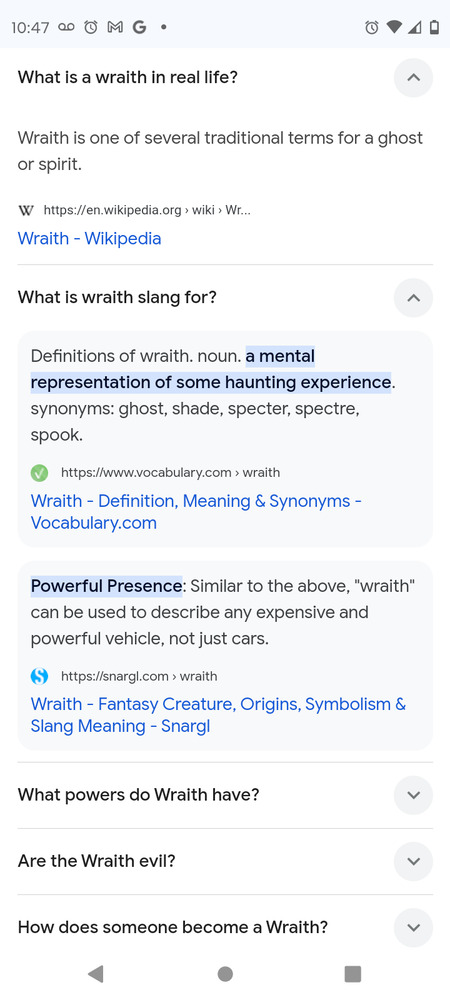The width and height of the screenshot is (450, 1000).
Task: Tap the https://snargl.com › wraith URL
Action: click(x=139, y=676)
